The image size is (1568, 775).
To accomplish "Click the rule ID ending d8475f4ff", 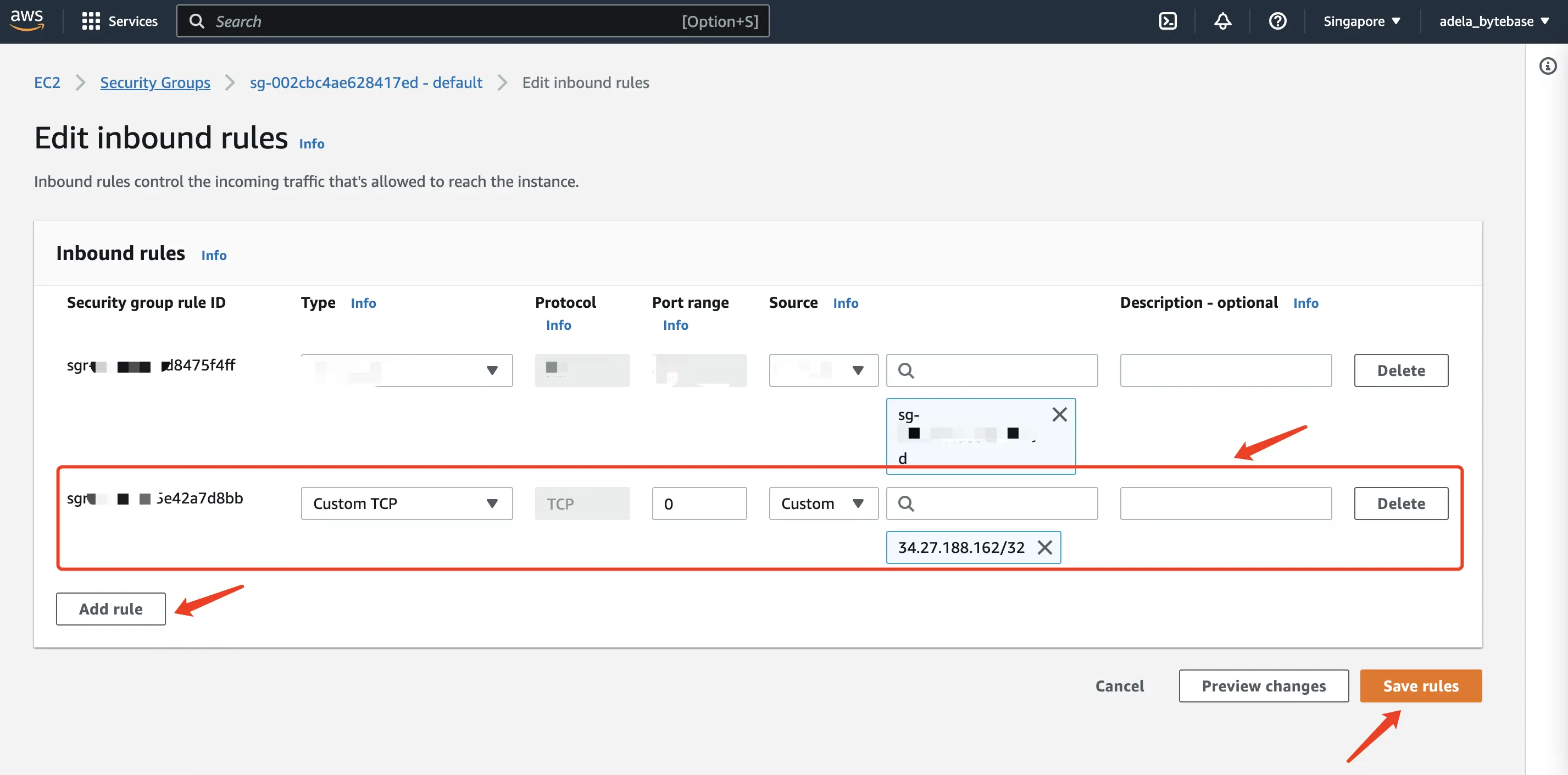I will [x=151, y=366].
